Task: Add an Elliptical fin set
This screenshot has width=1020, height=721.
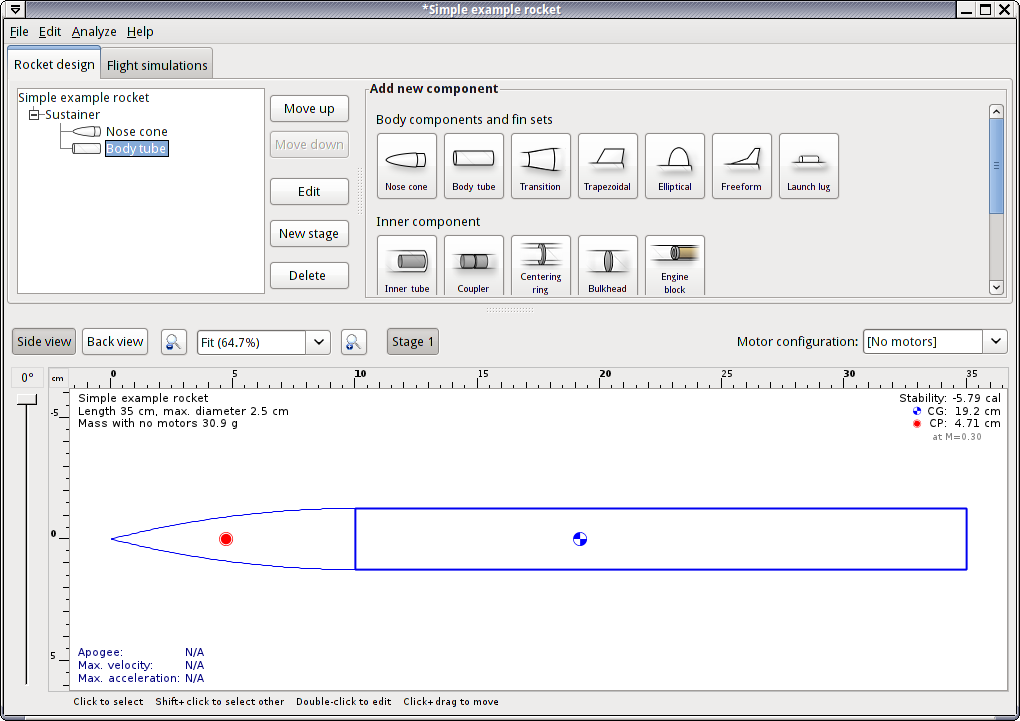Action: [x=674, y=166]
